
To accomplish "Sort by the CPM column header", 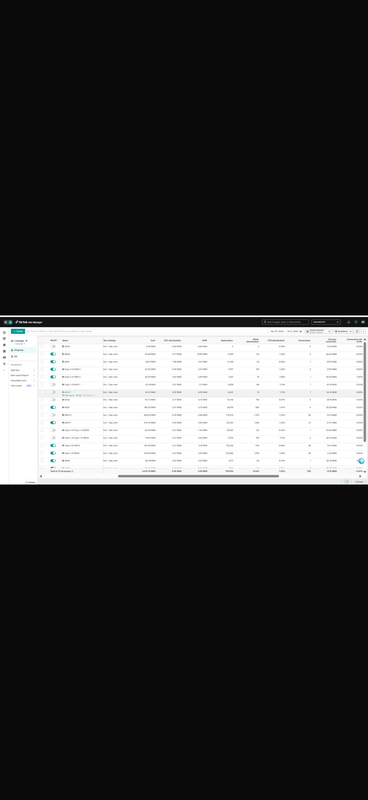I will point(204,340).
